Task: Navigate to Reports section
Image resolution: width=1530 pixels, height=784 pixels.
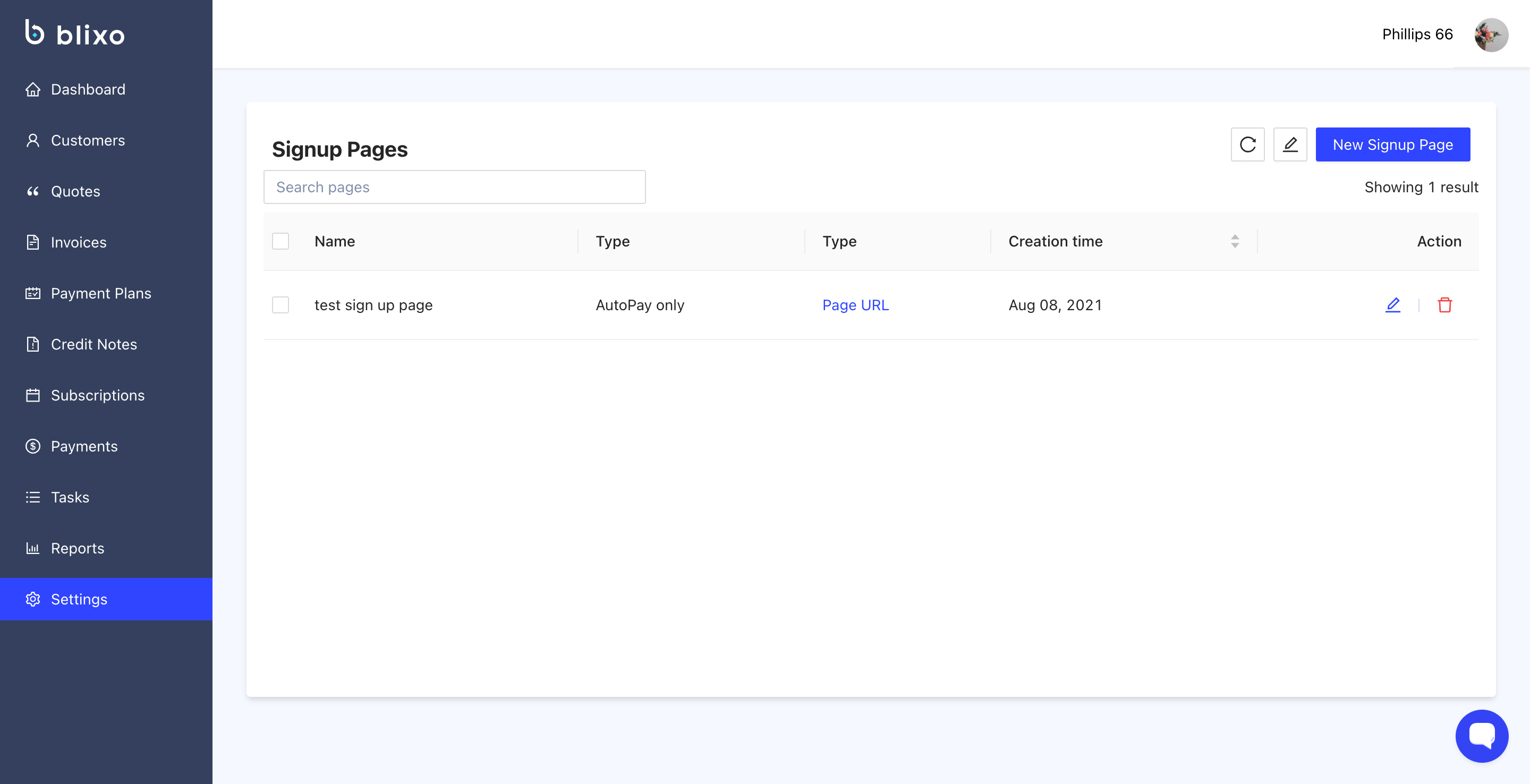Action: 77,548
